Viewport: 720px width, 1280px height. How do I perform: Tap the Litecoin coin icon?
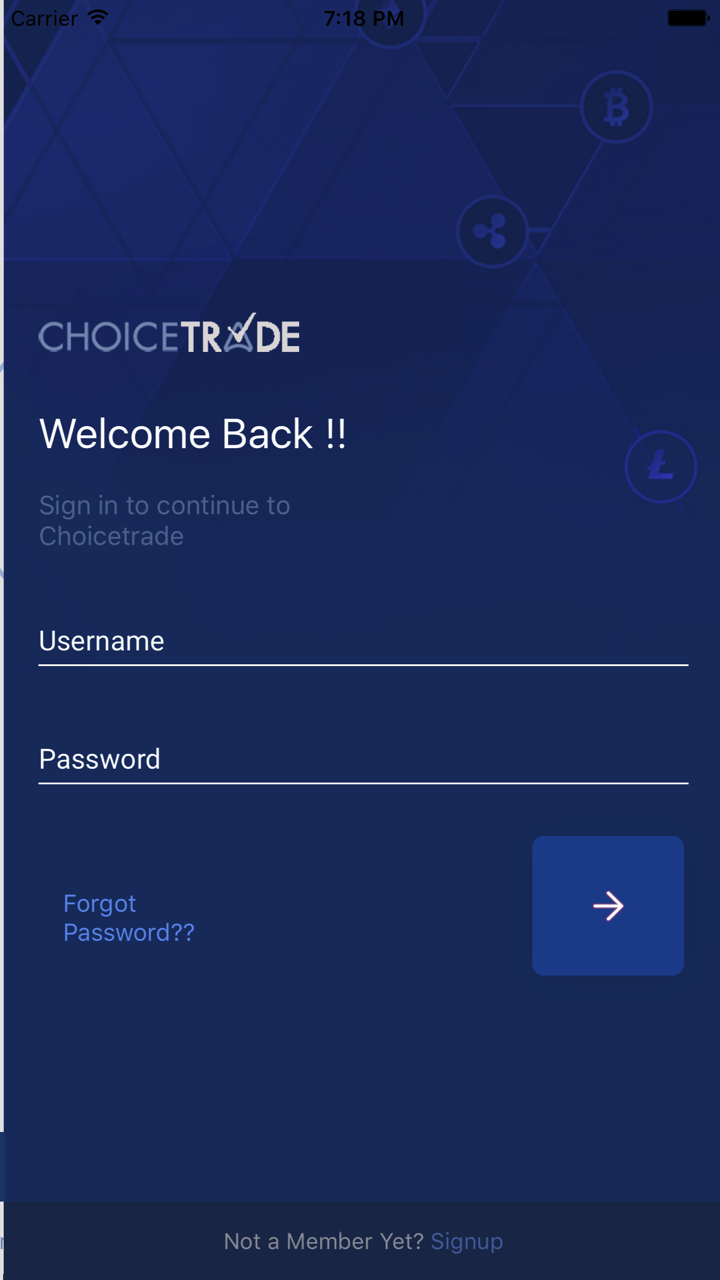tap(661, 466)
